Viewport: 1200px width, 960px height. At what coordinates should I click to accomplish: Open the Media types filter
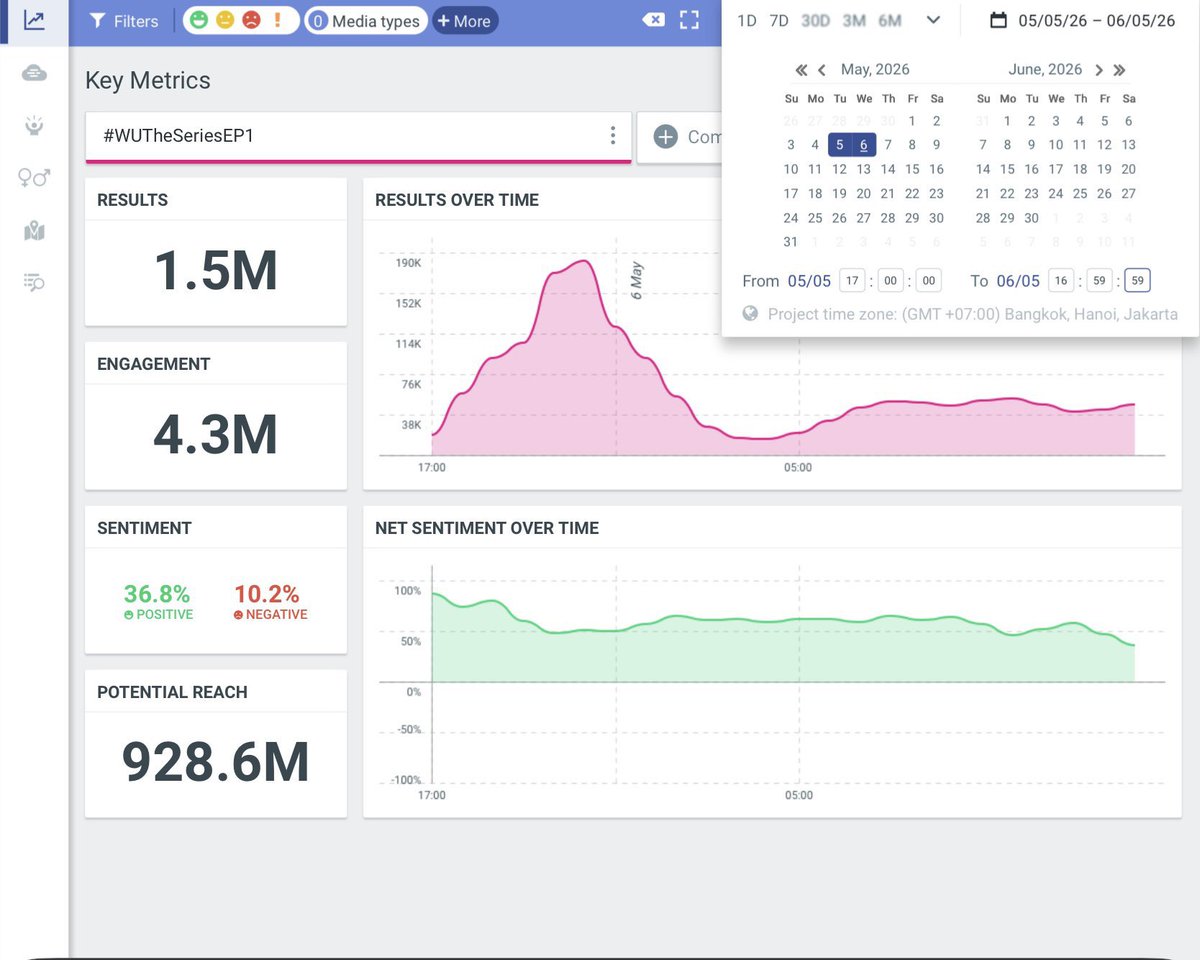(x=365, y=20)
